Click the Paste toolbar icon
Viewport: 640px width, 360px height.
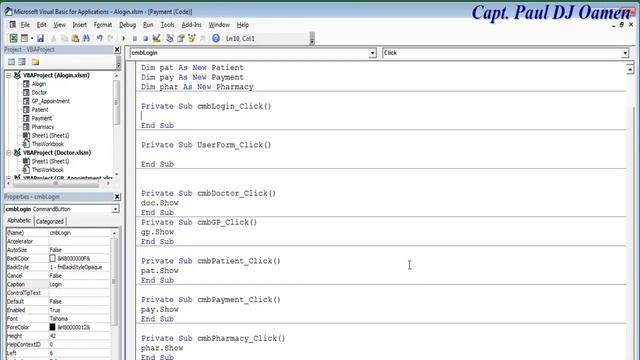(x=75, y=38)
